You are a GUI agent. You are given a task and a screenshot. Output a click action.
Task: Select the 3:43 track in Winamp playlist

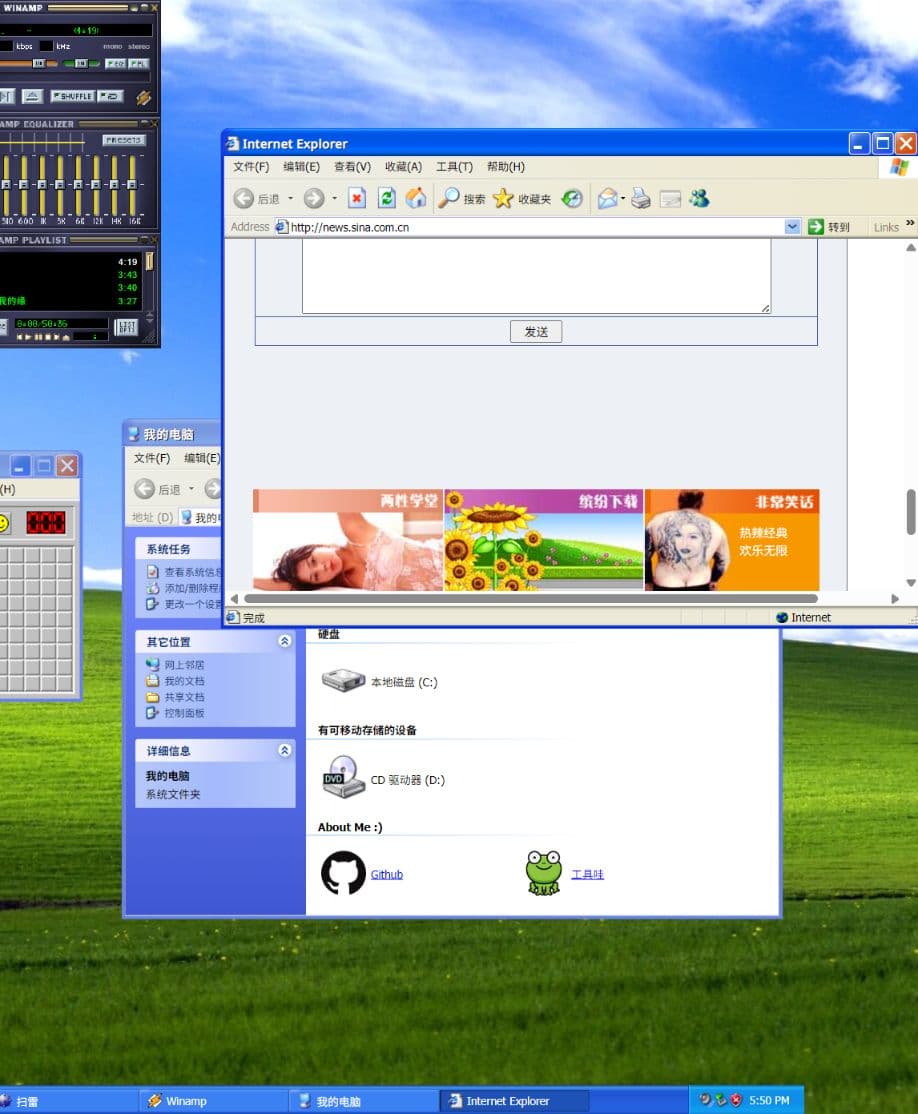pos(127,275)
